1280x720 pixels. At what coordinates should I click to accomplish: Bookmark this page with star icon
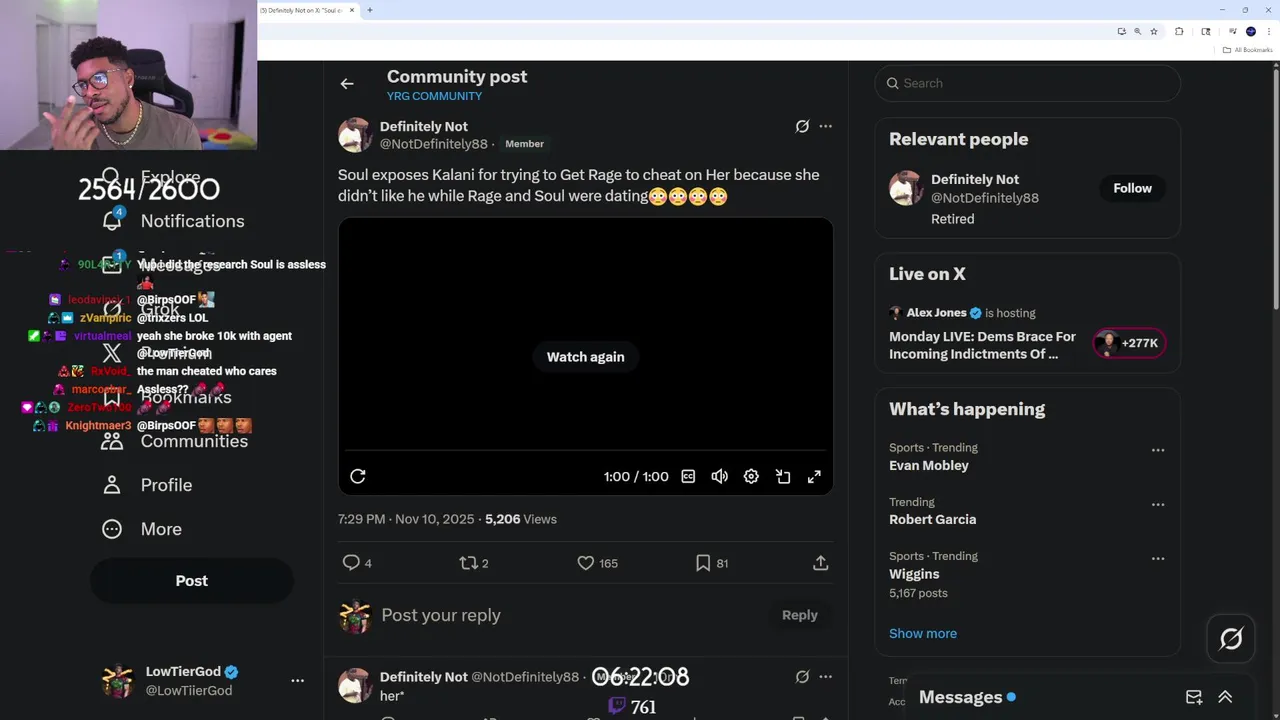(x=1154, y=32)
